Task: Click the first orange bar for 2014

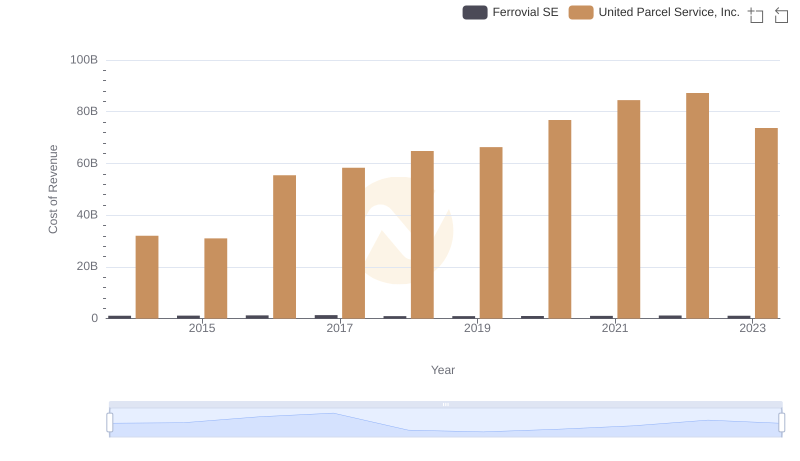Action: click(147, 277)
